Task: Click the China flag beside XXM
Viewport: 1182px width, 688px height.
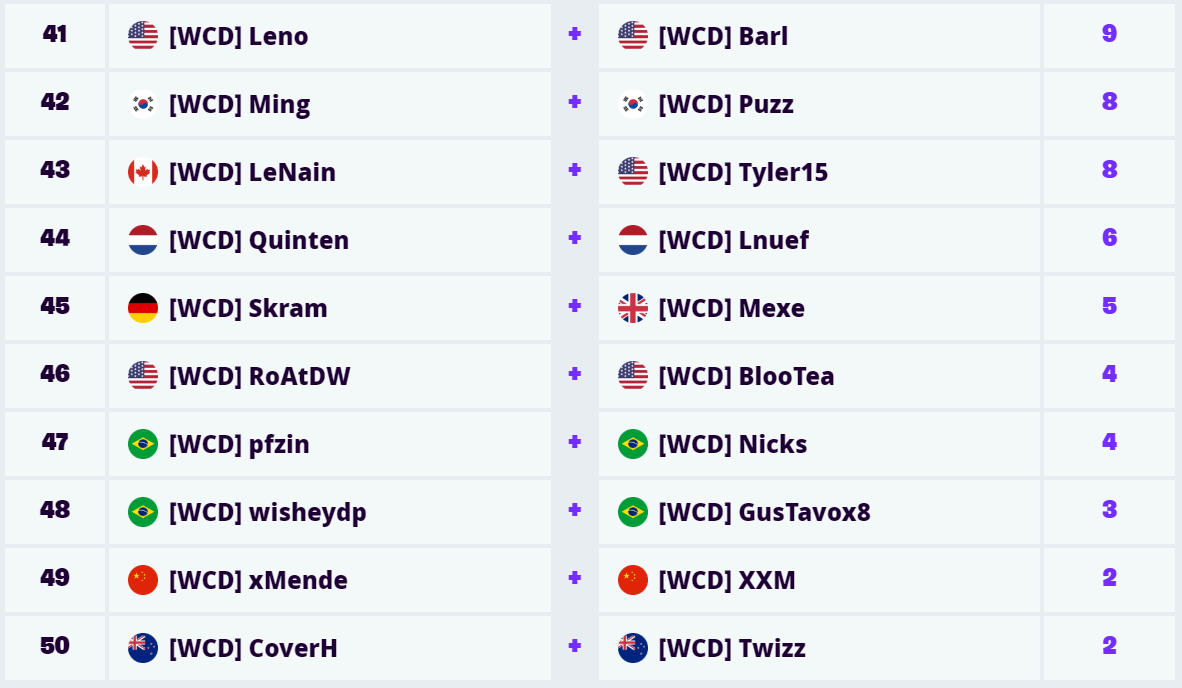Action: (x=633, y=580)
